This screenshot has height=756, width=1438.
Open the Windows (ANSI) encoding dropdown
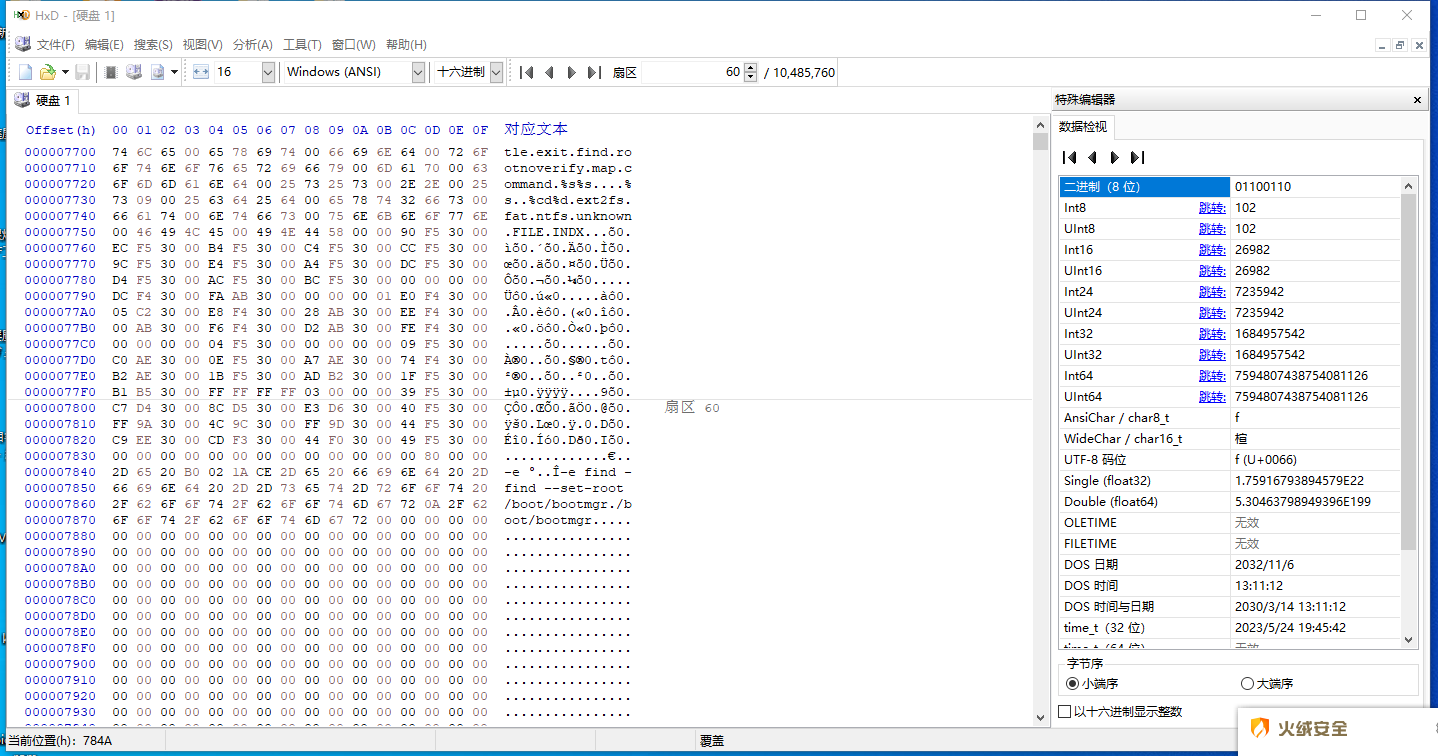pos(418,72)
